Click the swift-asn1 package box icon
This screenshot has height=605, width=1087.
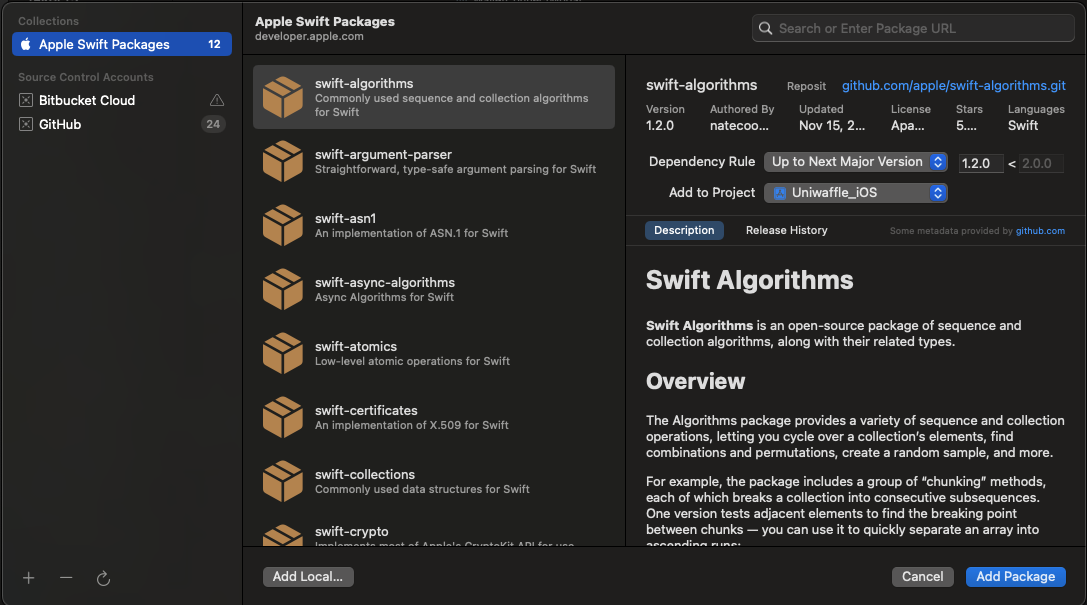(283, 225)
